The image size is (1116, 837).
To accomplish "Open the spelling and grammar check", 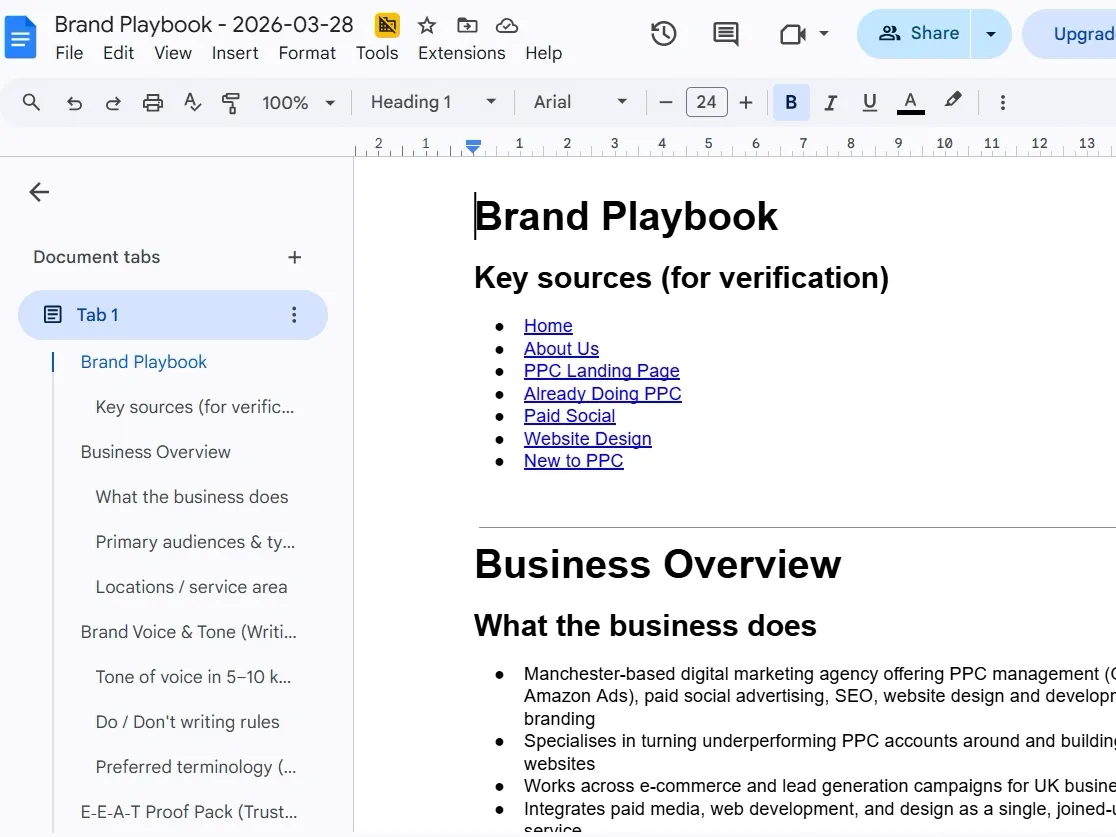I will coord(192,102).
